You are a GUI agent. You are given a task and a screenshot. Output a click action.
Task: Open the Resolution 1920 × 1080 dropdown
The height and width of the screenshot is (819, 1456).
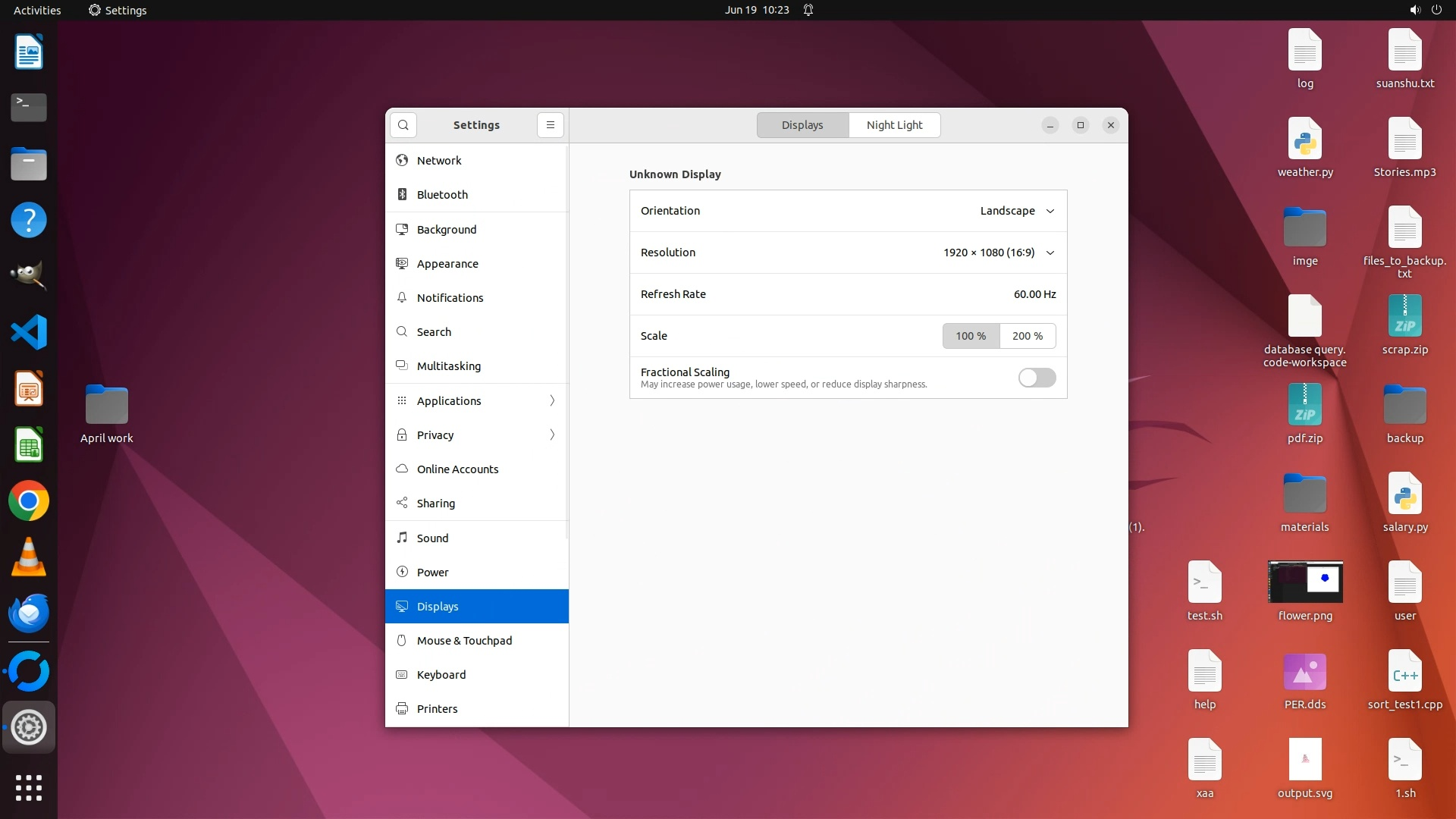click(x=999, y=253)
